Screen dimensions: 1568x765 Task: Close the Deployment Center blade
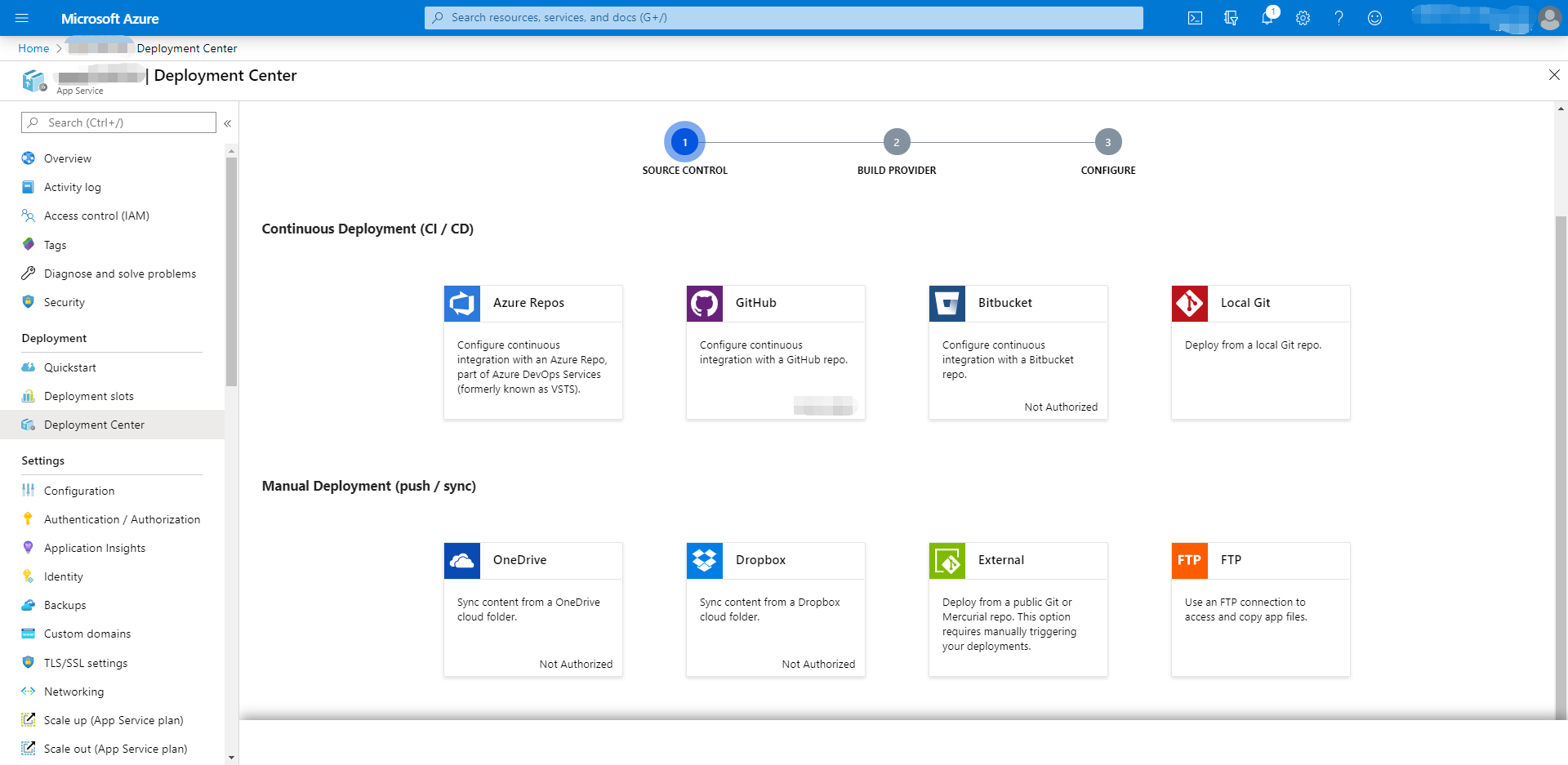(1553, 75)
